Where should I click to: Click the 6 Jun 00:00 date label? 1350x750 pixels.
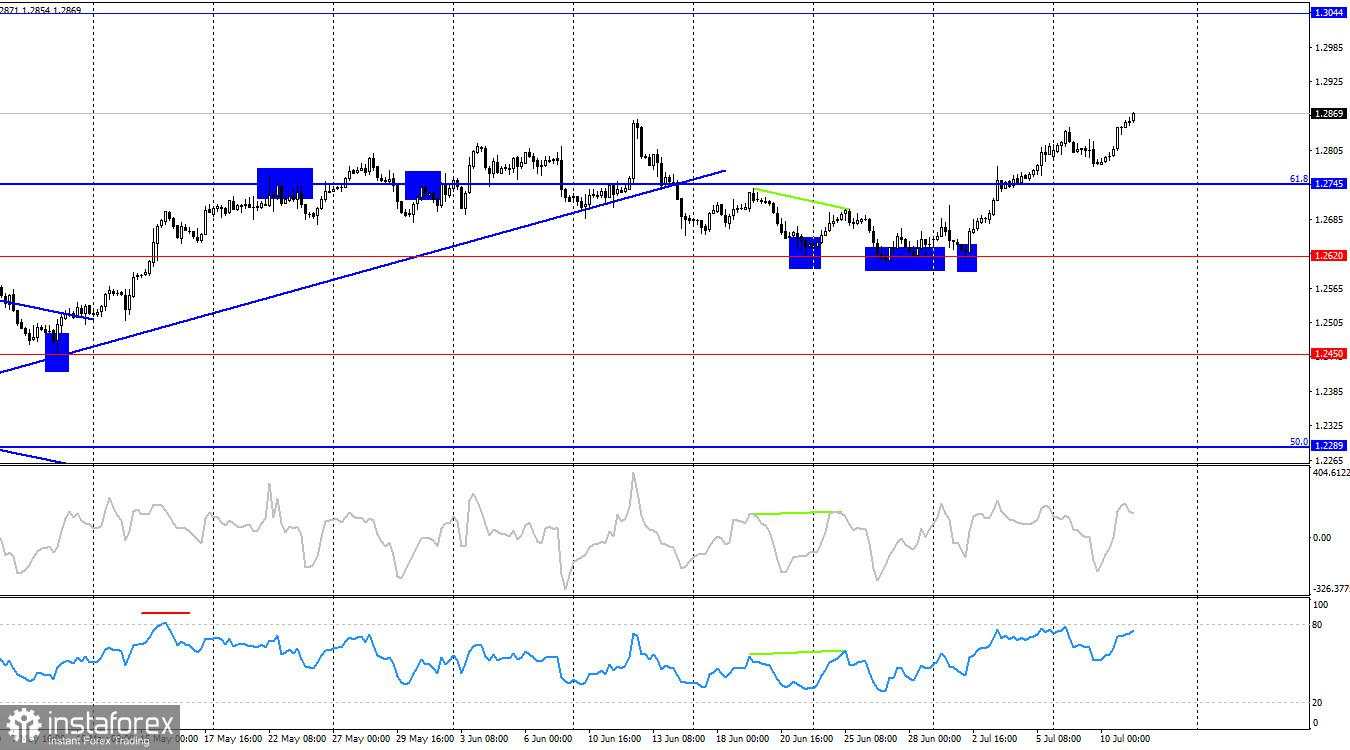point(548,739)
